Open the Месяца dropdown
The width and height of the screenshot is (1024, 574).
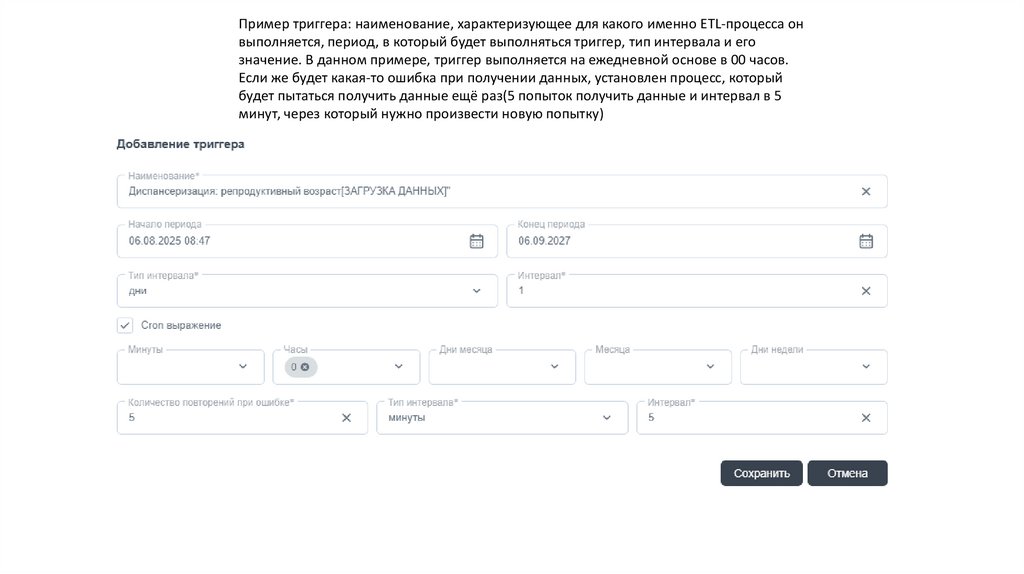(711, 367)
